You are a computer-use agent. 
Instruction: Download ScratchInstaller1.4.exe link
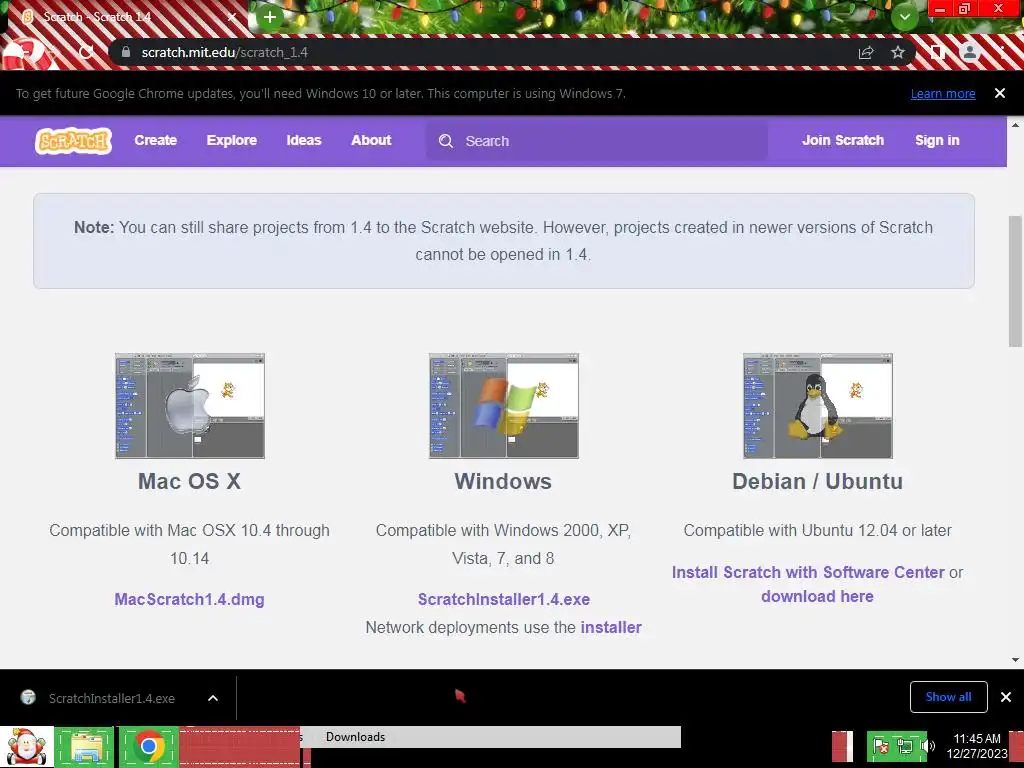(504, 600)
